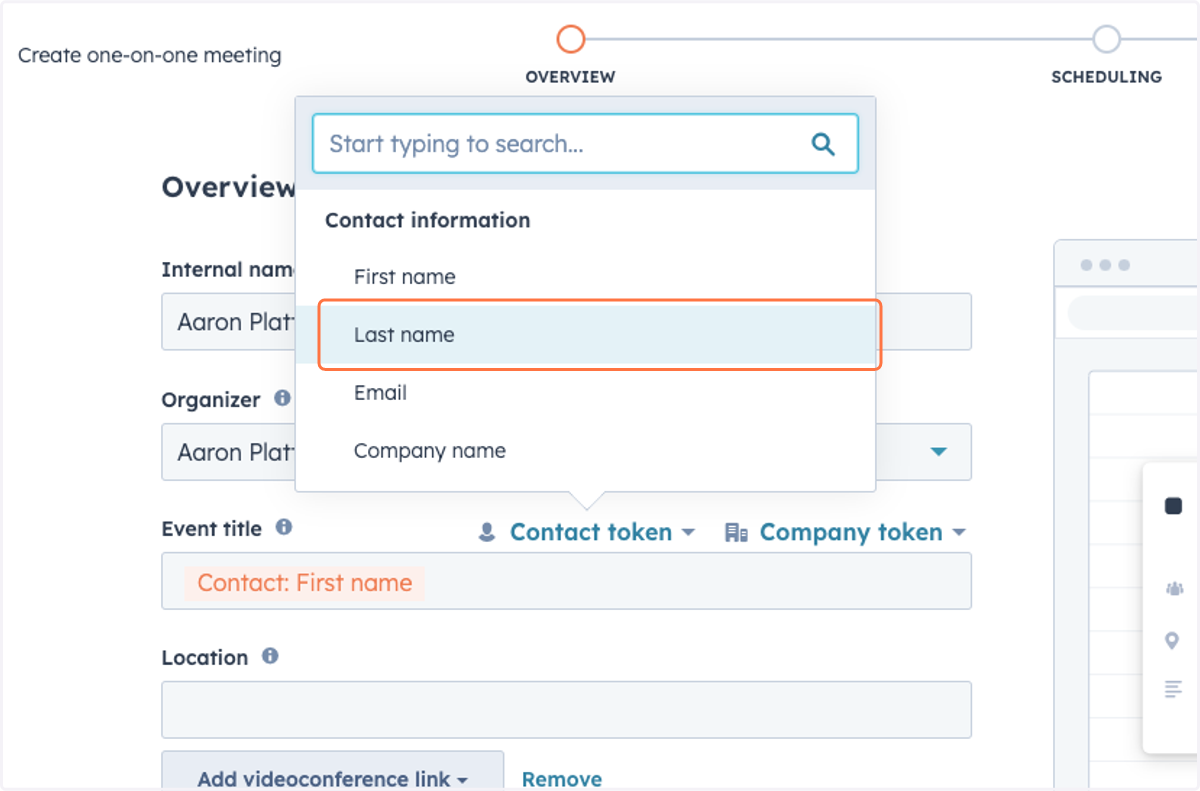
Task: Click the info icon beside Event title
Action: point(284,527)
